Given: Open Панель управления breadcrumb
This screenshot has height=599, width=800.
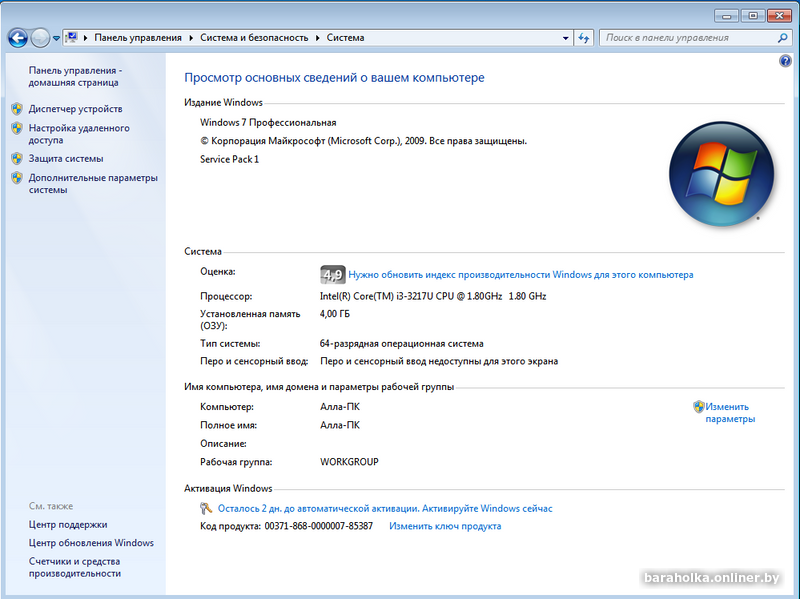Looking at the screenshot, I should [x=138, y=38].
